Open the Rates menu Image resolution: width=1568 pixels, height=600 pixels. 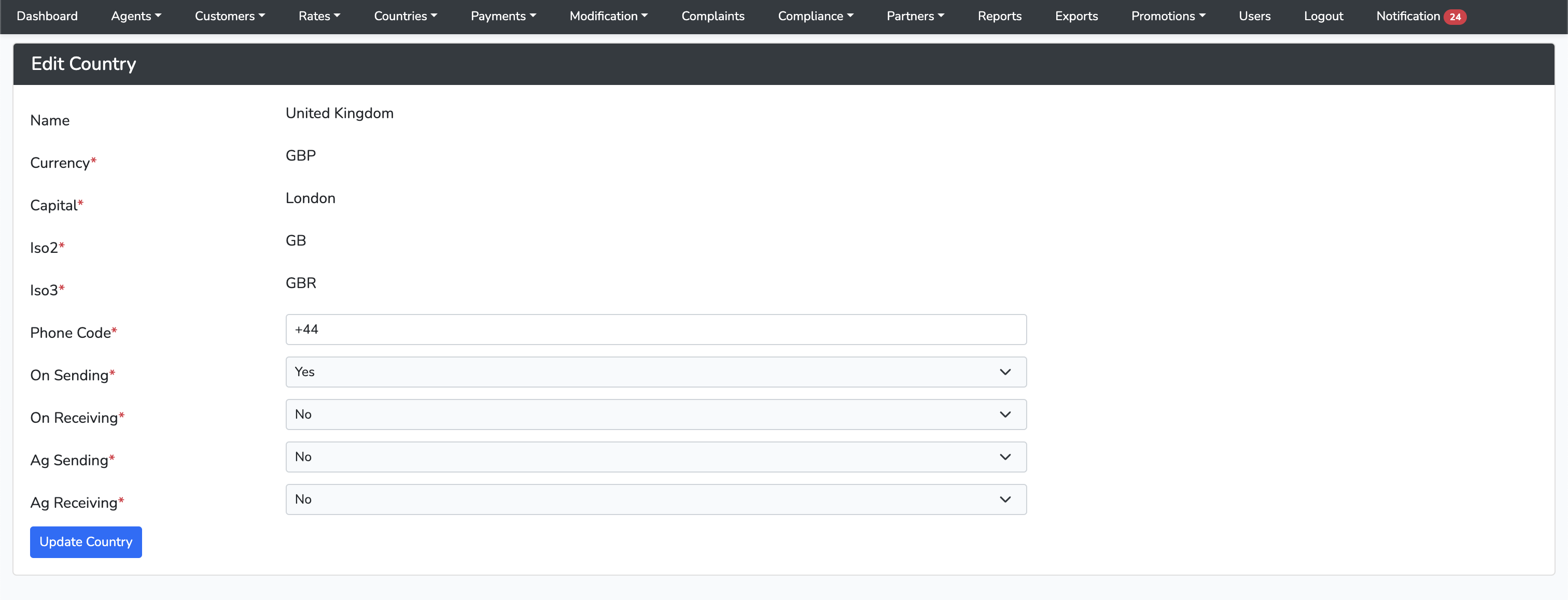tap(319, 17)
